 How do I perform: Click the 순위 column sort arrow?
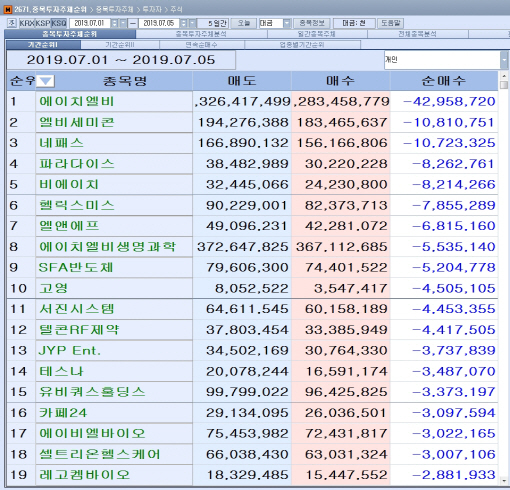45,81
